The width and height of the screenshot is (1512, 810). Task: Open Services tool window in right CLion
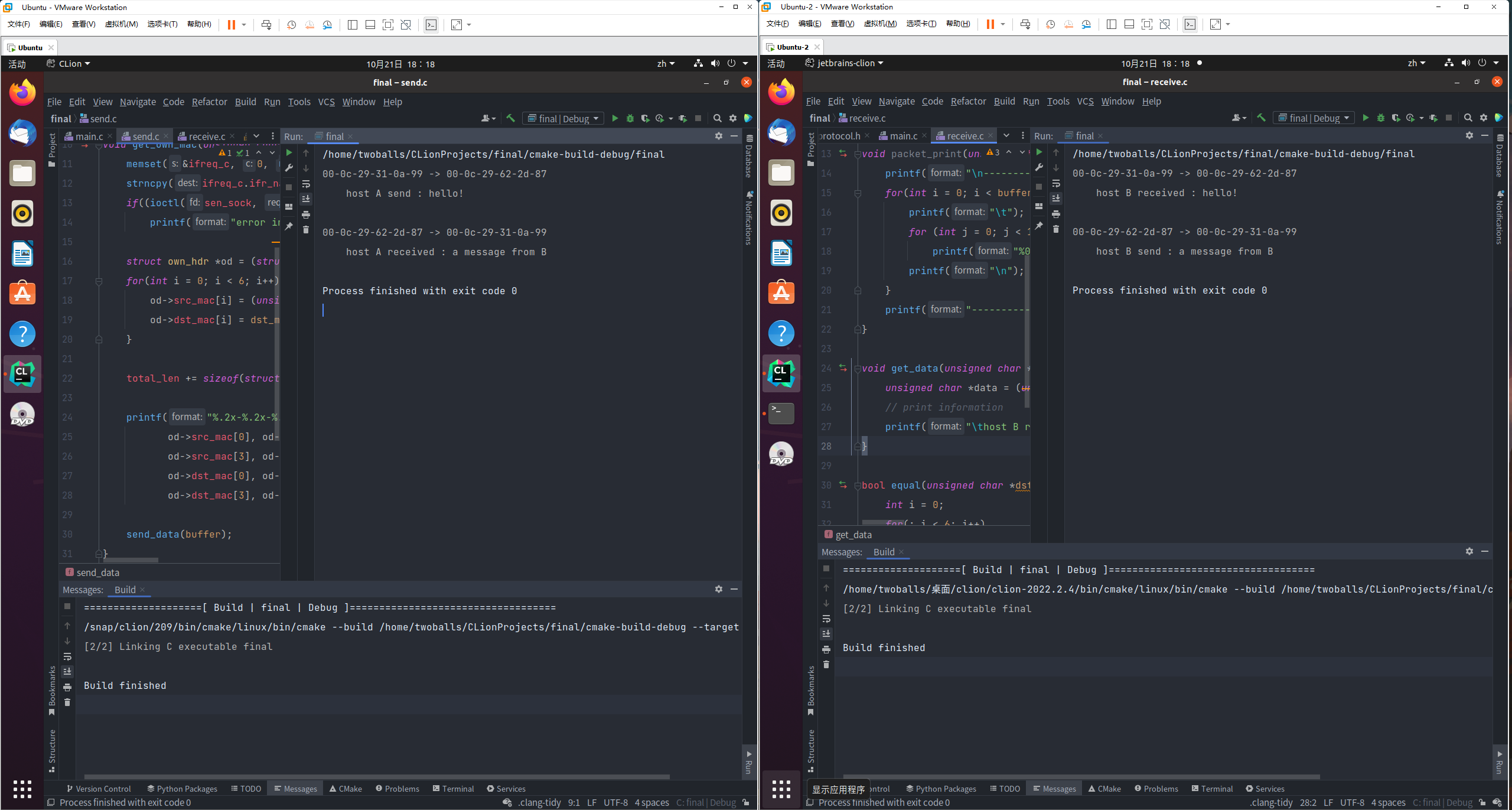1265,789
